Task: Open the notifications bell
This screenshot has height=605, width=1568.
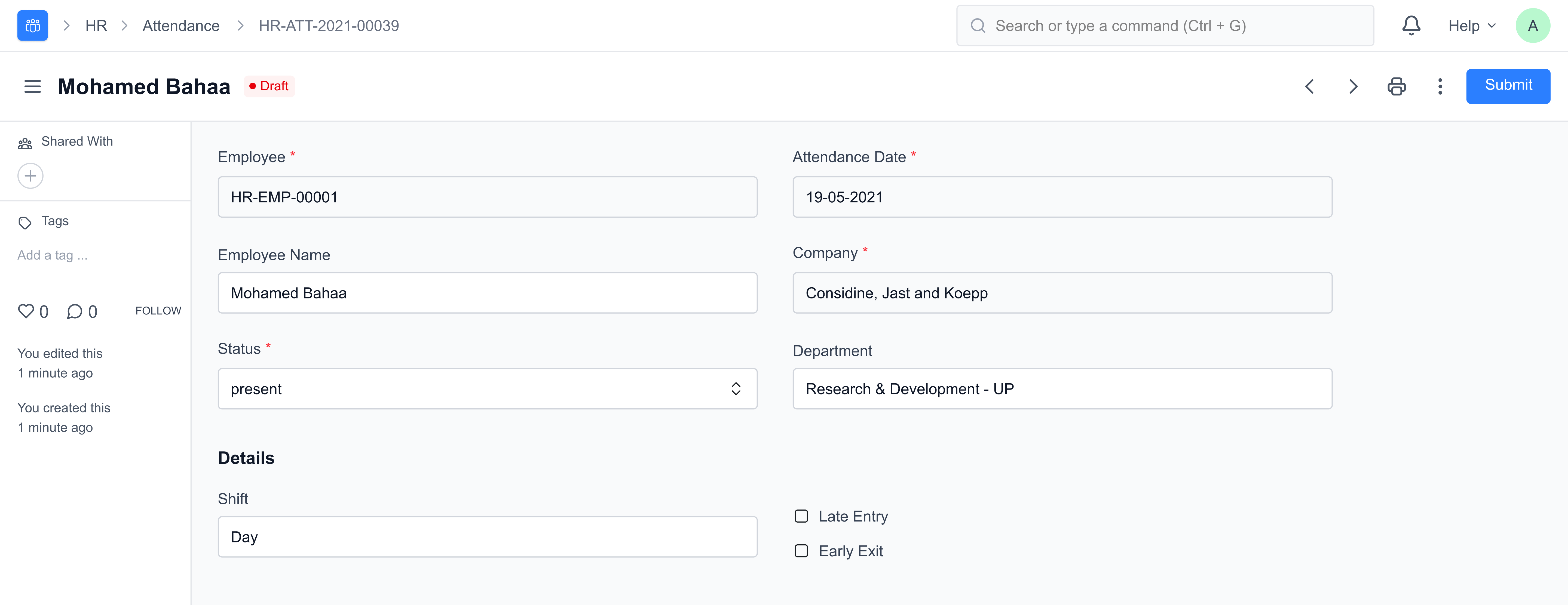Action: pos(1410,26)
